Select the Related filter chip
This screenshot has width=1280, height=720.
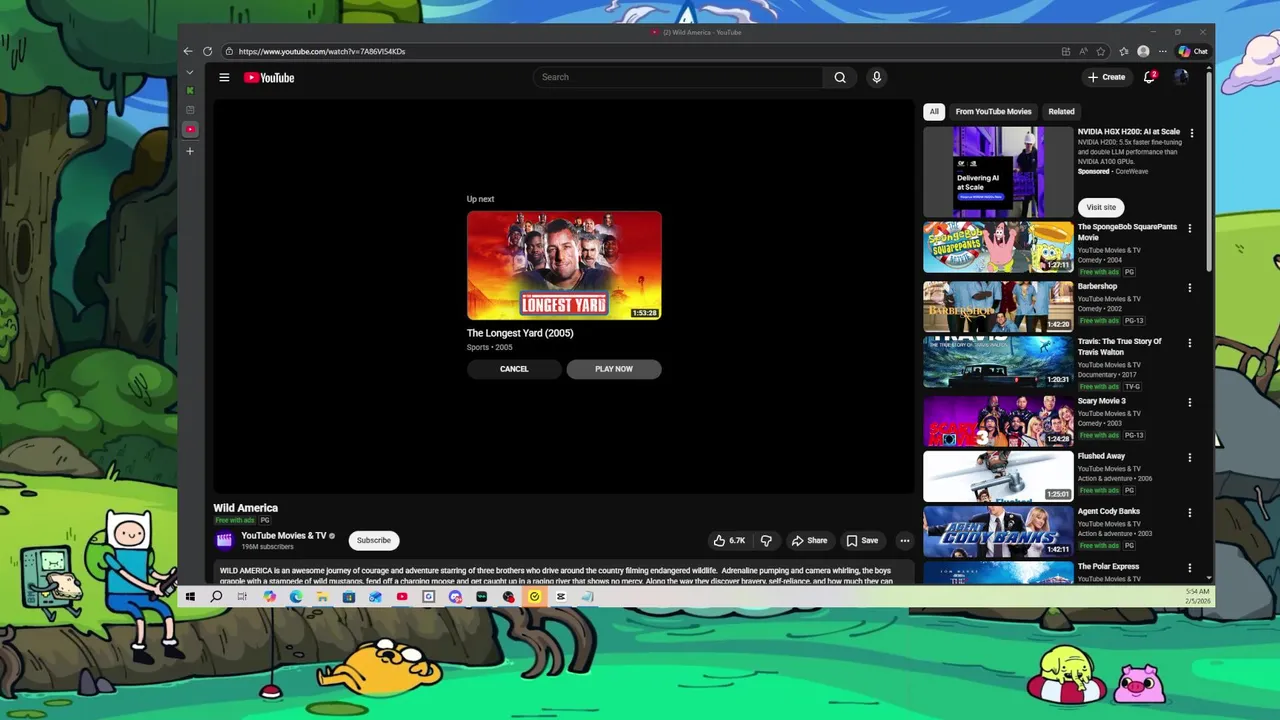point(1061,111)
